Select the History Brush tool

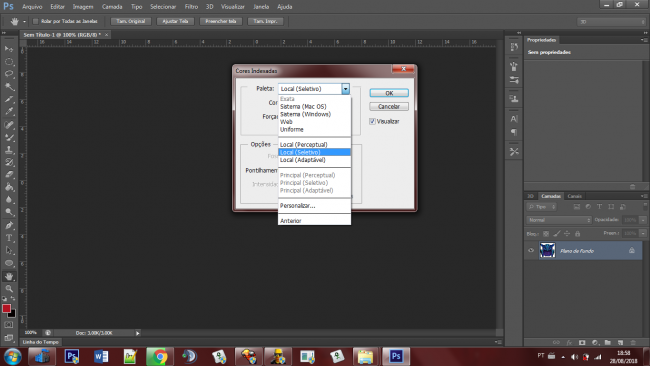coord(9,162)
